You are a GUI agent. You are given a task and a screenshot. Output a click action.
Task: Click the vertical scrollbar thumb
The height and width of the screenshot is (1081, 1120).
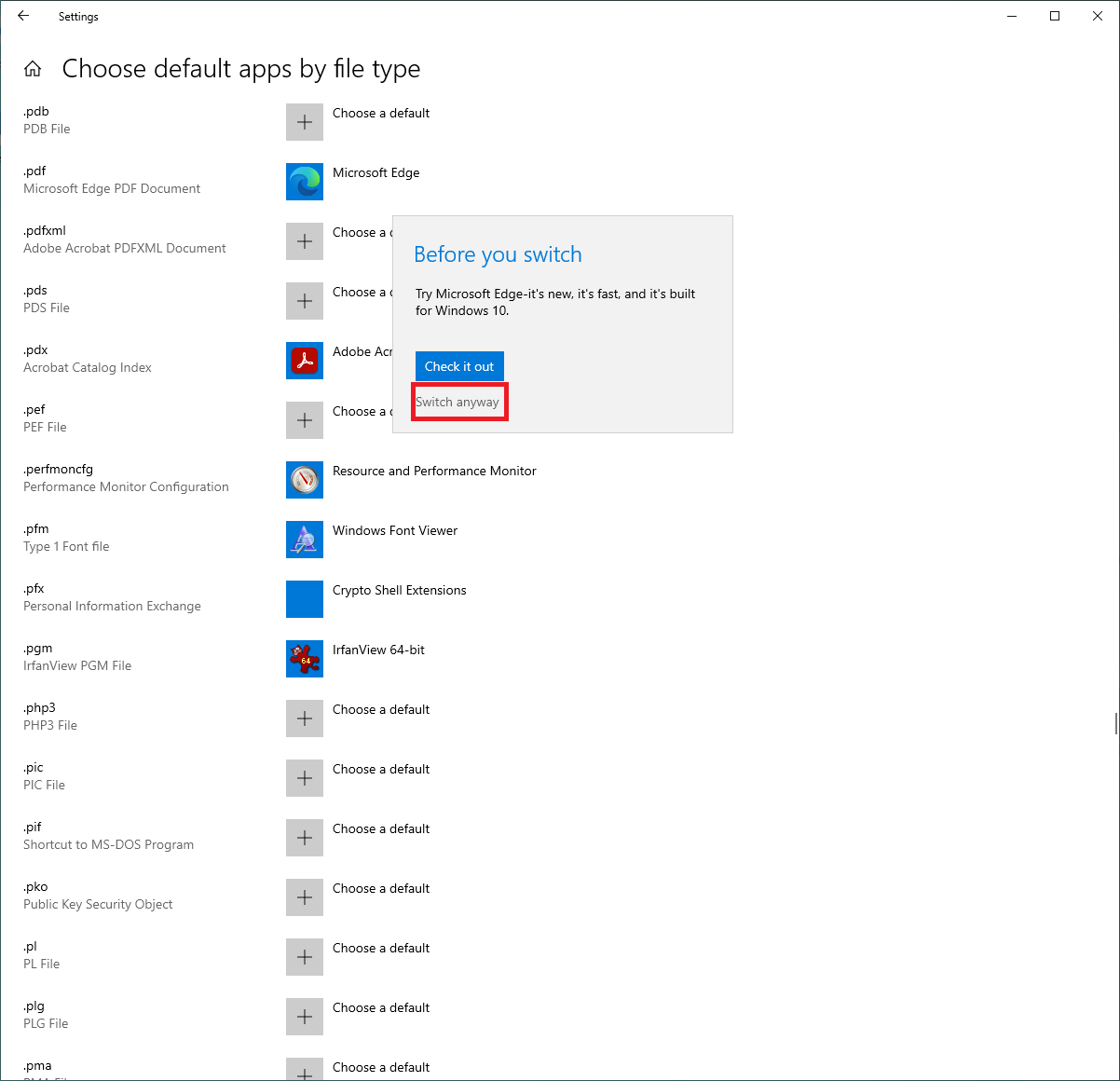pos(1114,723)
